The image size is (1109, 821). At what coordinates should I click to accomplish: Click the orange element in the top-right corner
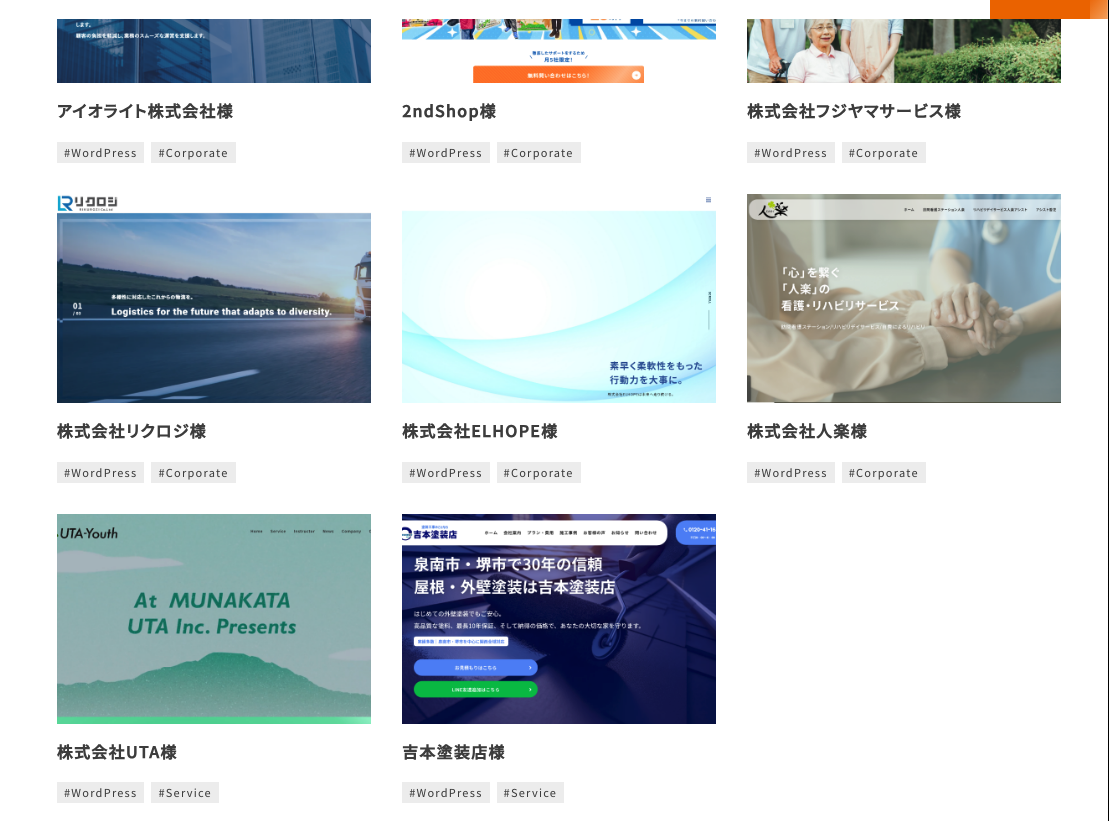click(1048, 8)
